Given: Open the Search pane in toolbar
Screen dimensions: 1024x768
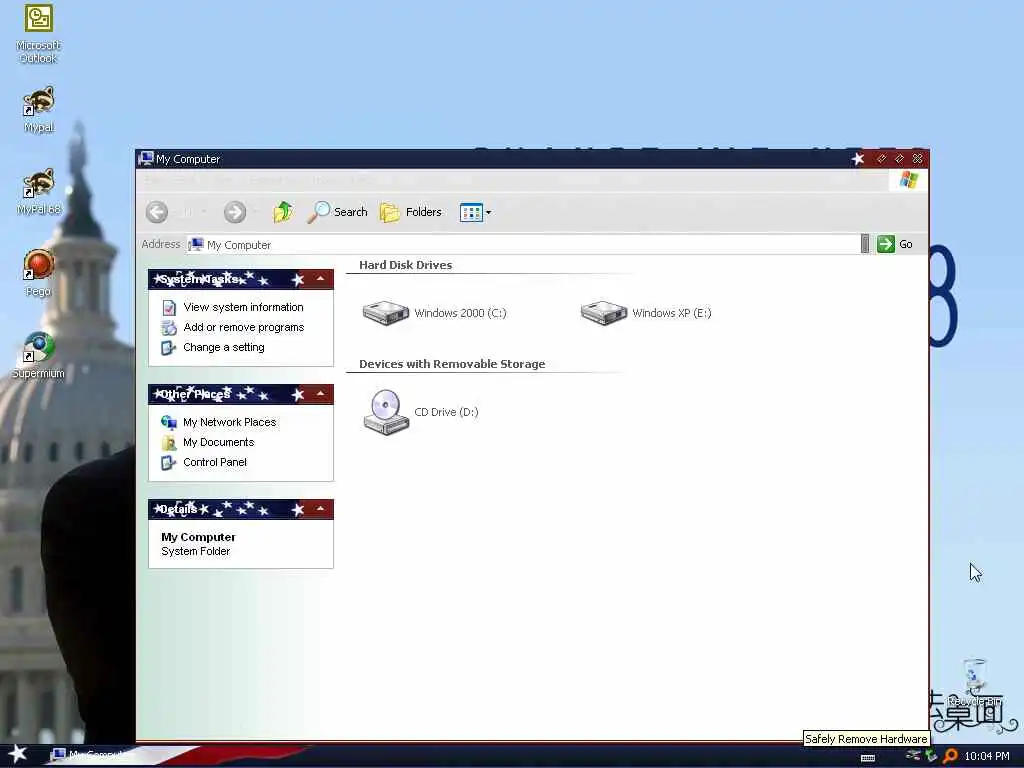Looking at the screenshot, I should pos(338,212).
